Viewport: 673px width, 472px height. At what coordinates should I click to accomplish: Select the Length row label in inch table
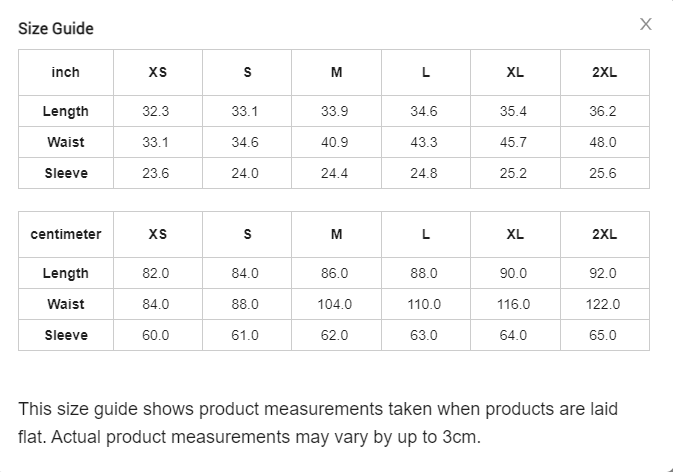point(66,111)
